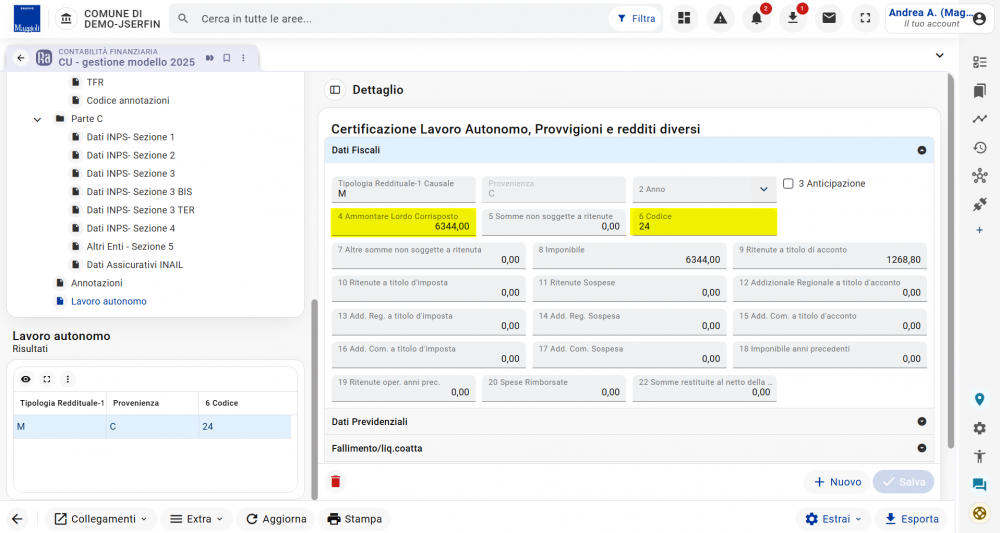1000x533 pixels.
Task: Open the help lifebuoy icon in right sidebar
Action: [x=980, y=513]
